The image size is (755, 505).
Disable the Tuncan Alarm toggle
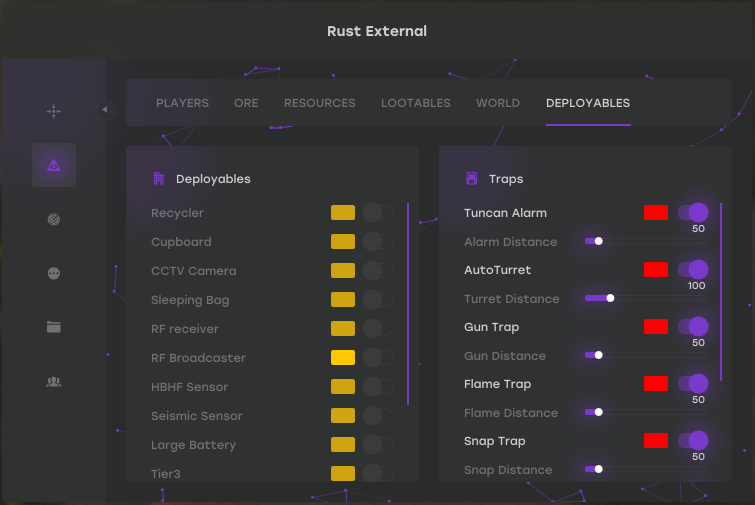(693, 212)
